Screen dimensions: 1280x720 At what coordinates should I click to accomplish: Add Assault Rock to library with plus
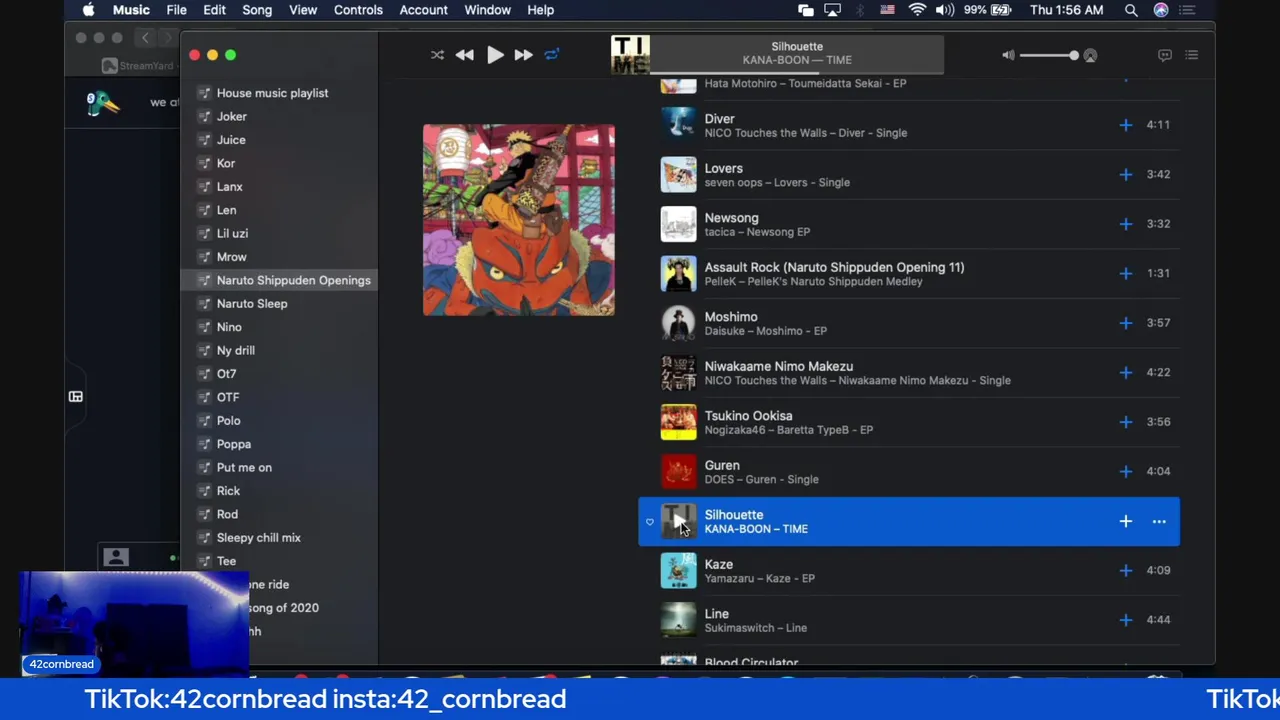(1126, 273)
